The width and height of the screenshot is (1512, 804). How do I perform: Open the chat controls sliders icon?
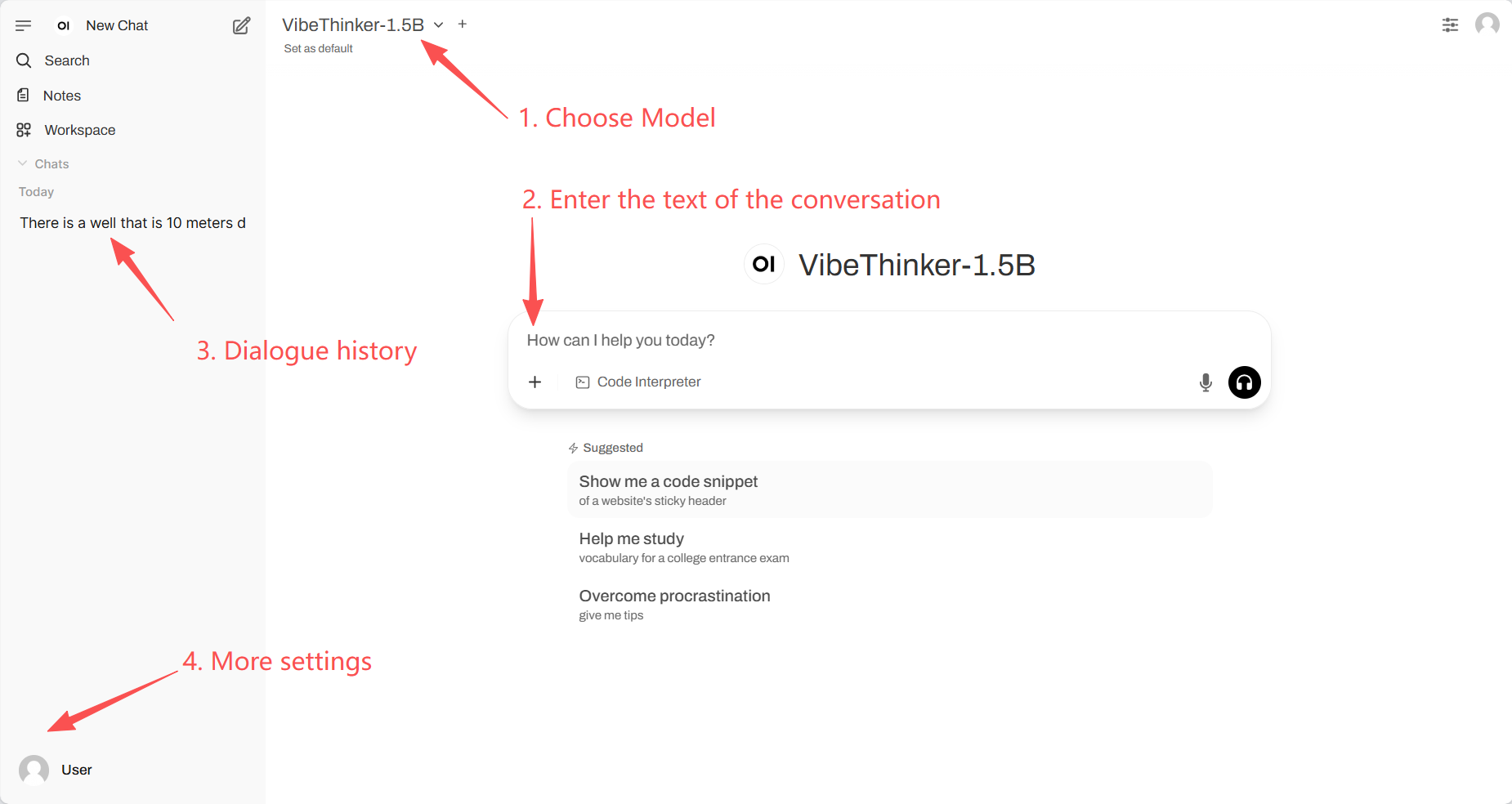1450,25
